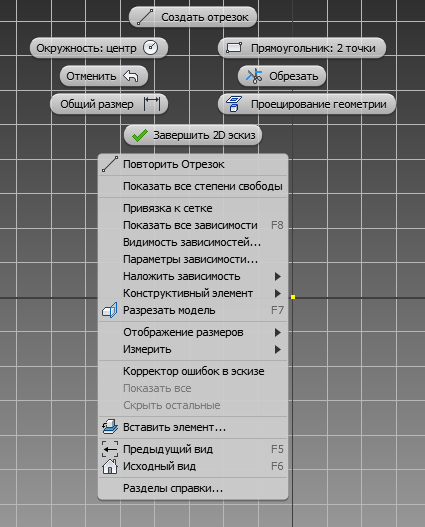Click the scissors icon in Обрезать
Image resolution: width=425 pixels, height=527 pixels.
click(x=254, y=76)
